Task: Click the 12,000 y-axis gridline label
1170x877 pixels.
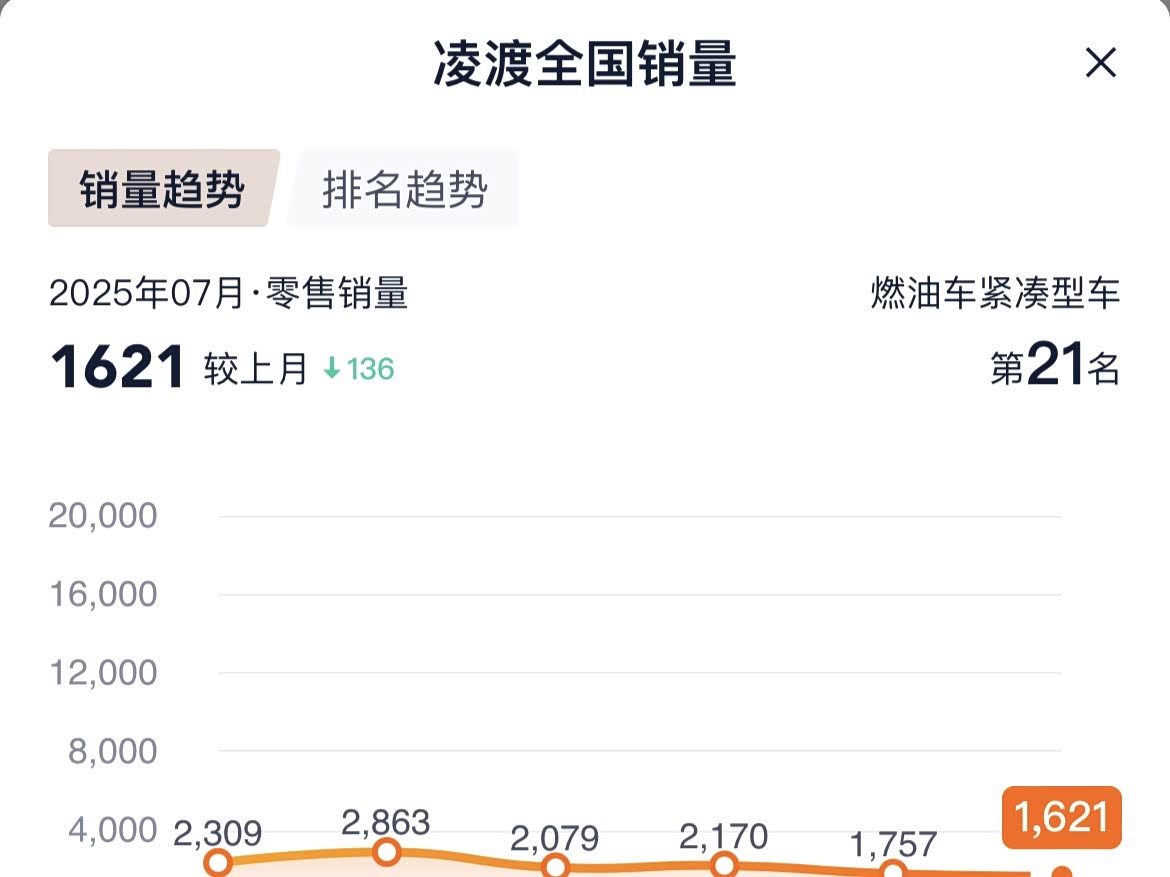Action: (103, 672)
